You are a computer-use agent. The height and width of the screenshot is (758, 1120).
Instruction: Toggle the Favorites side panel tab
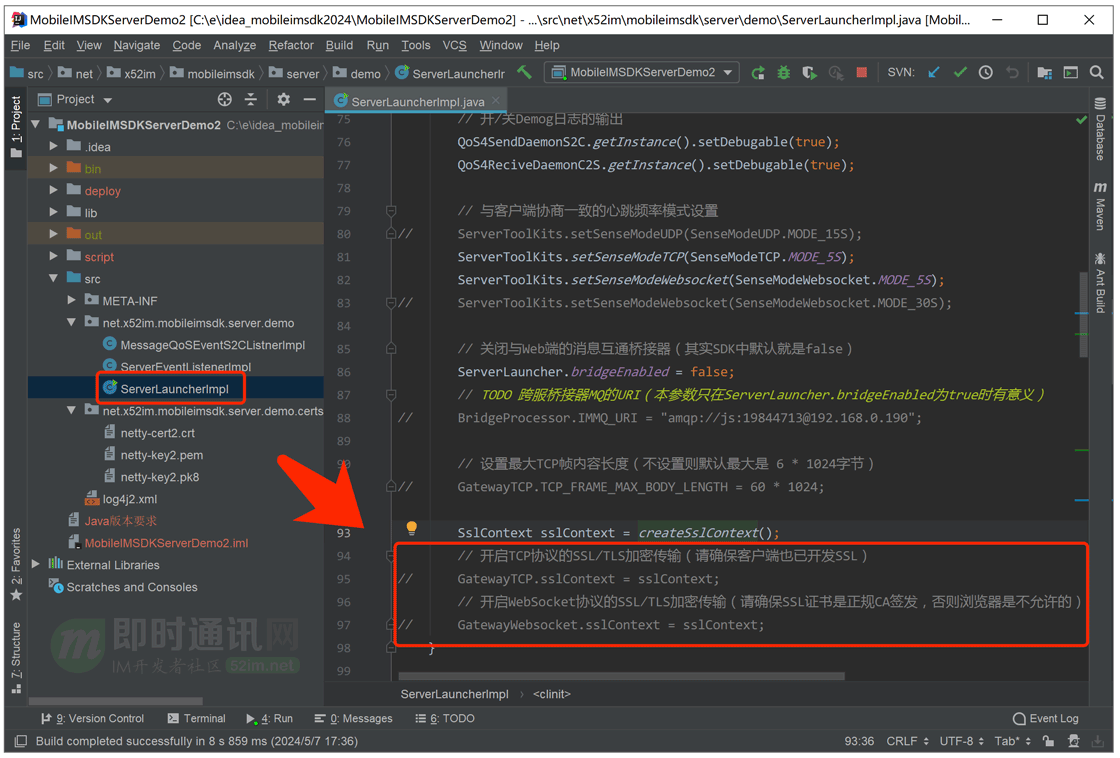(x=16, y=565)
